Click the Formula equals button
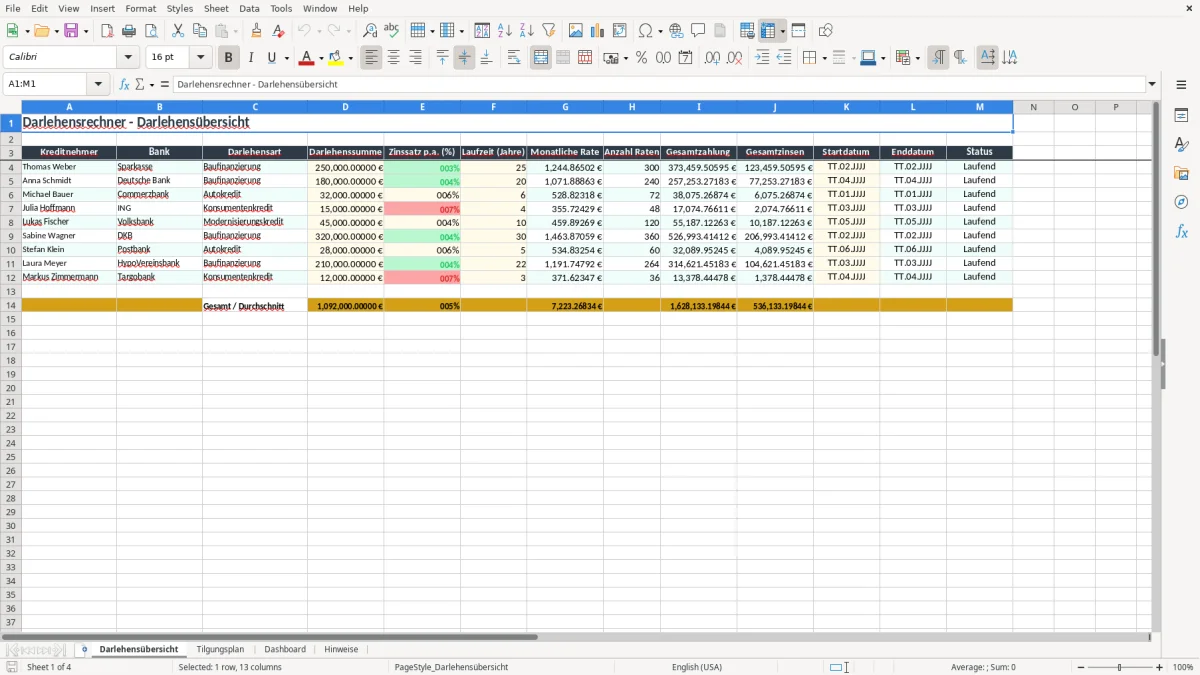Viewport: 1200px width, 675px height. [x=164, y=84]
